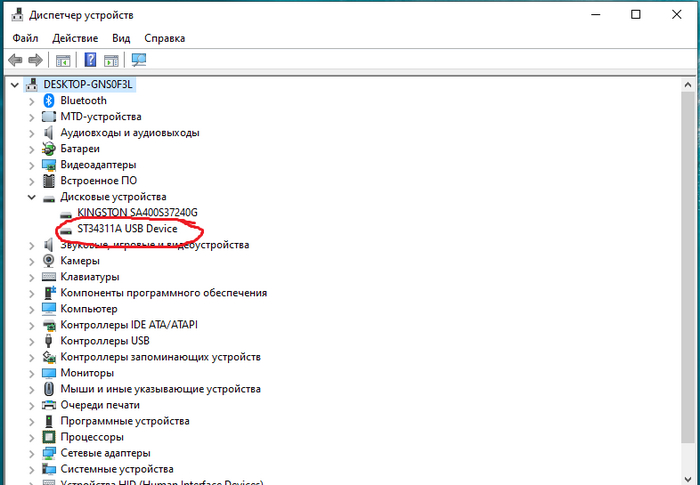The image size is (700, 485).
Task: Select the ST34311A USB Device entry
Action: 127,229
